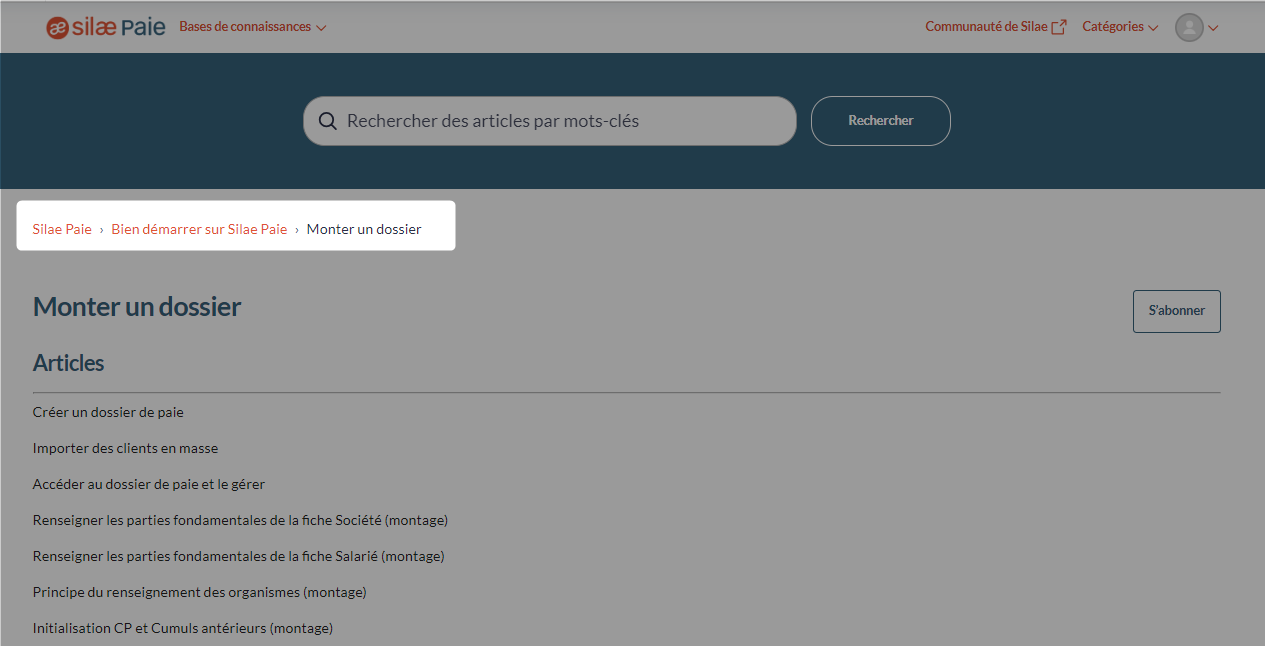Open the user profile avatar icon
Viewport: 1265px width, 646px height.
1191,27
